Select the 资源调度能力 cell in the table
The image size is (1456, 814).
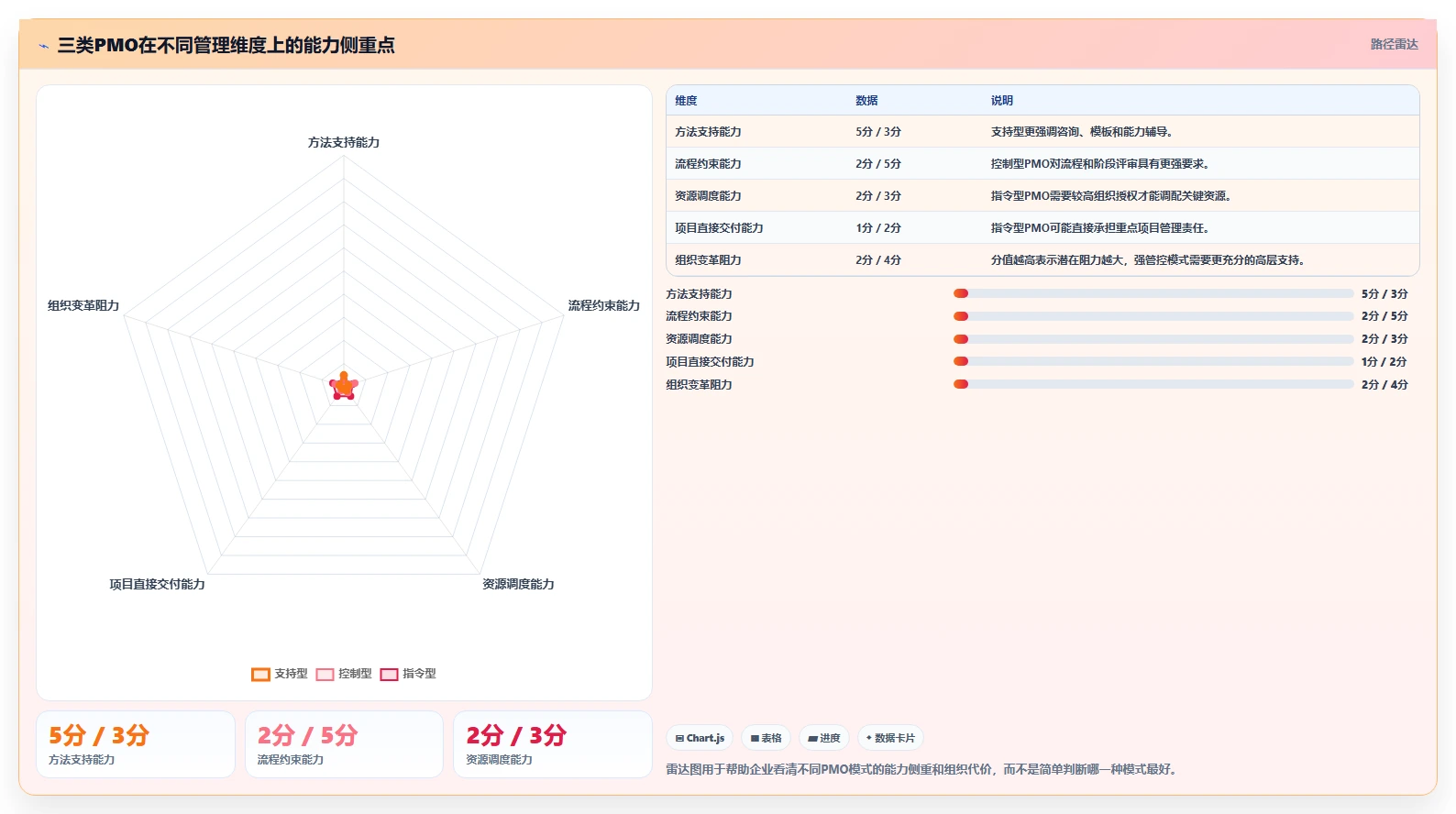pos(708,196)
